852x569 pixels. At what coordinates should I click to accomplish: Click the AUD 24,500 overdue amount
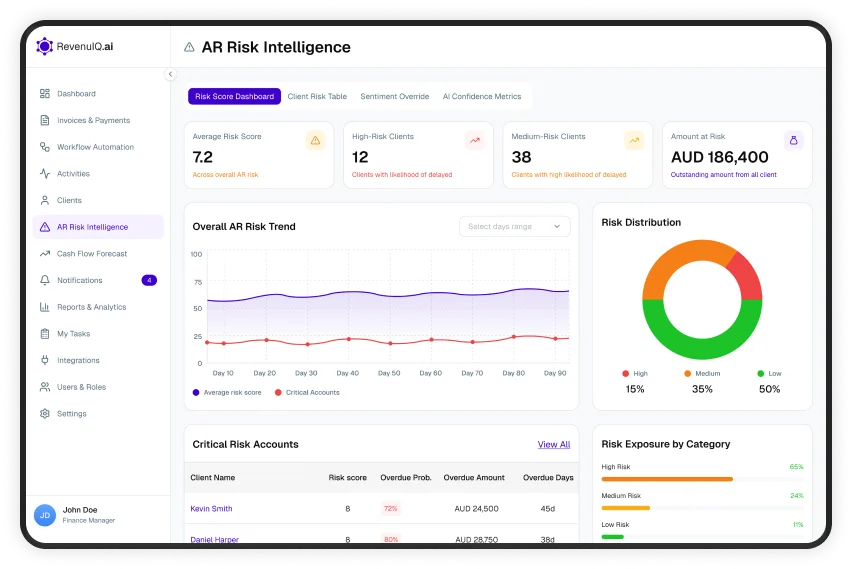point(476,508)
